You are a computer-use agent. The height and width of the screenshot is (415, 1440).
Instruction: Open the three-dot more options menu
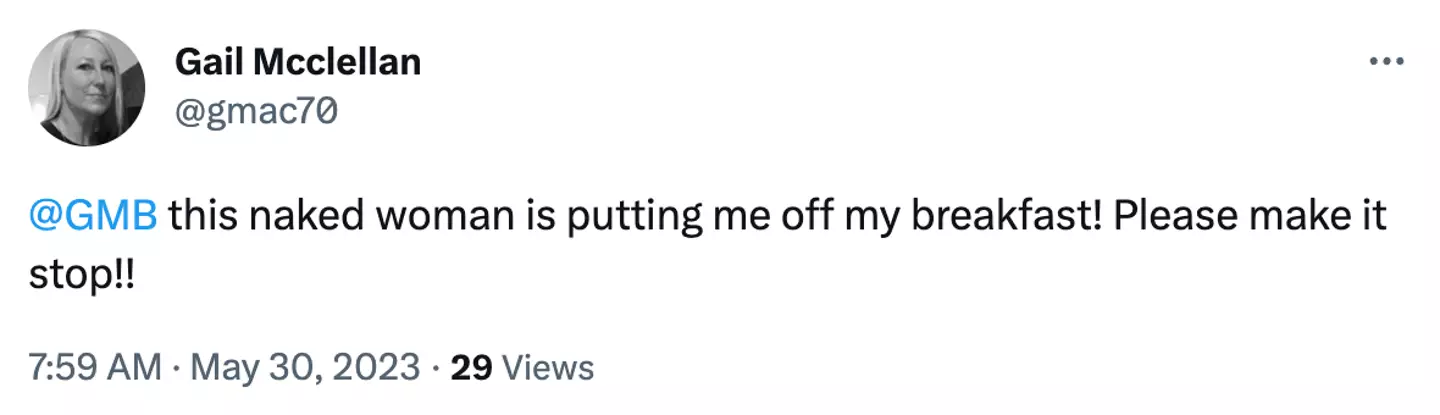click(1386, 62)
